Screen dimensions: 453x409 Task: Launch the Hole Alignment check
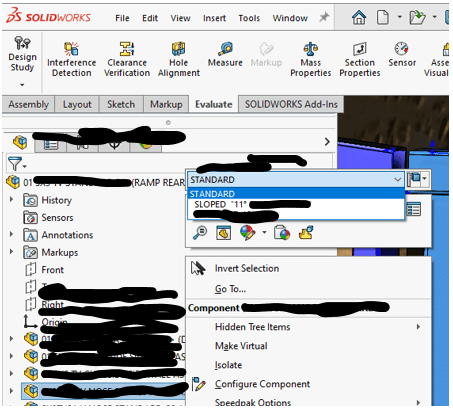179,59
